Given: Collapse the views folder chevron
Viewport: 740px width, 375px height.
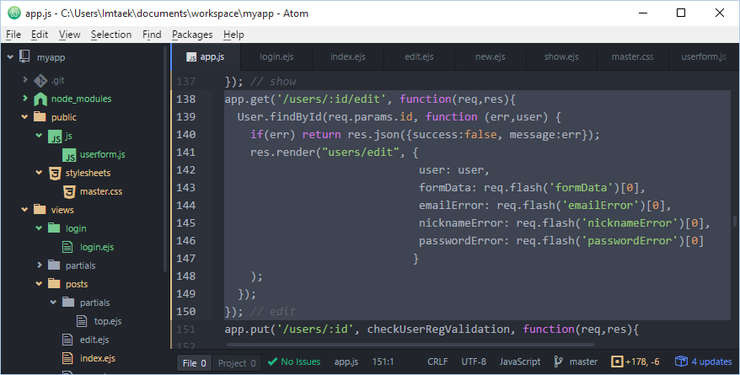Looking at the screenshot, I should (x=25, y=209).
